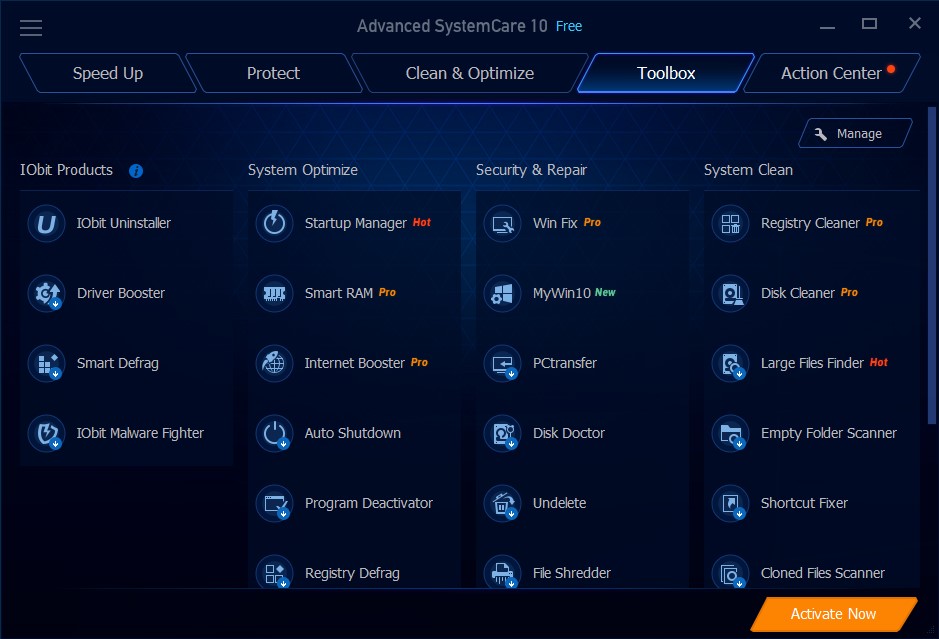Click the Disk Doctor icon
939x639 pixels.
(502, 434)
